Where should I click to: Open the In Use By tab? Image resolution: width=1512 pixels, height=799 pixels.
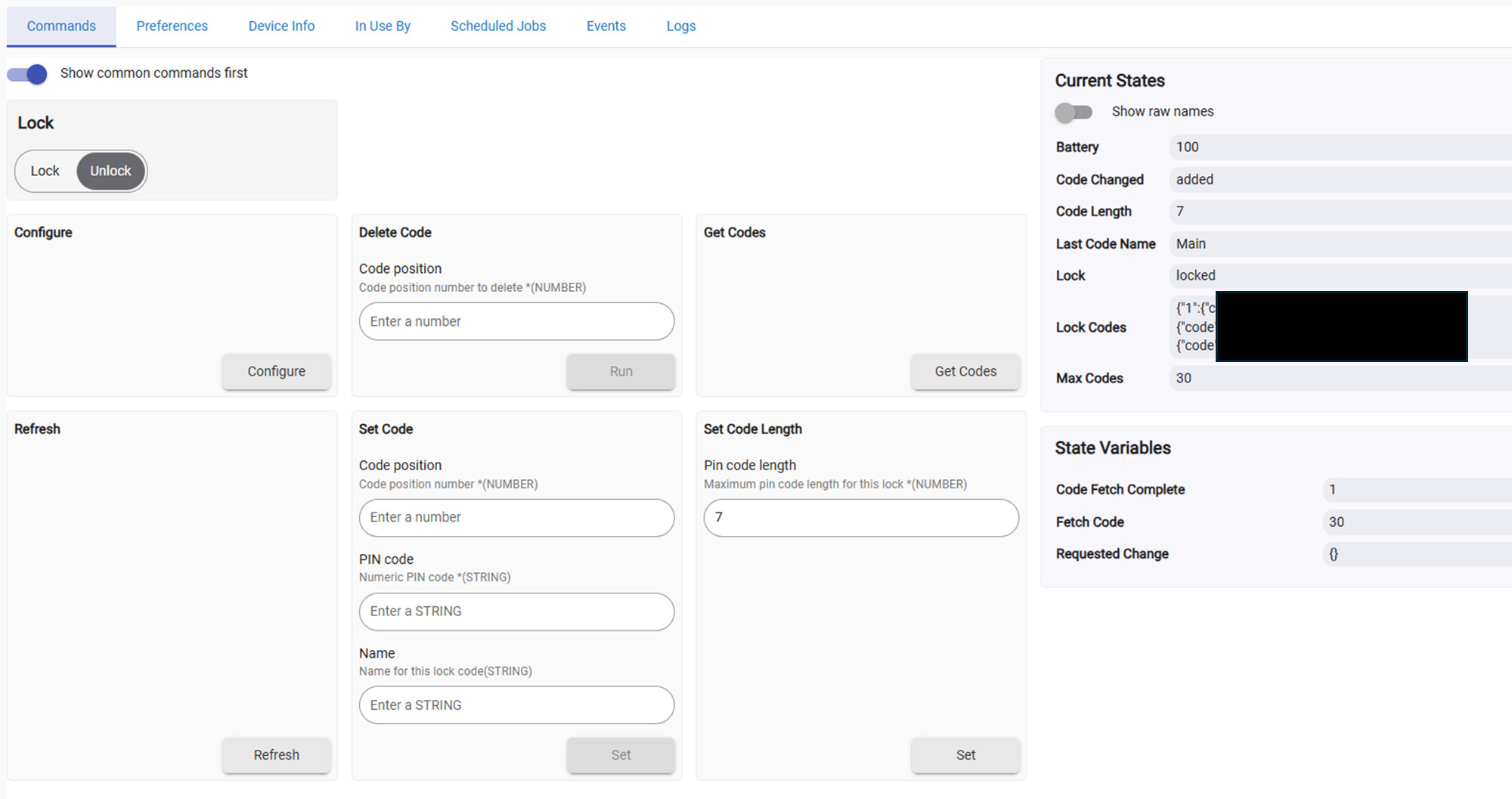pos(383,26)
